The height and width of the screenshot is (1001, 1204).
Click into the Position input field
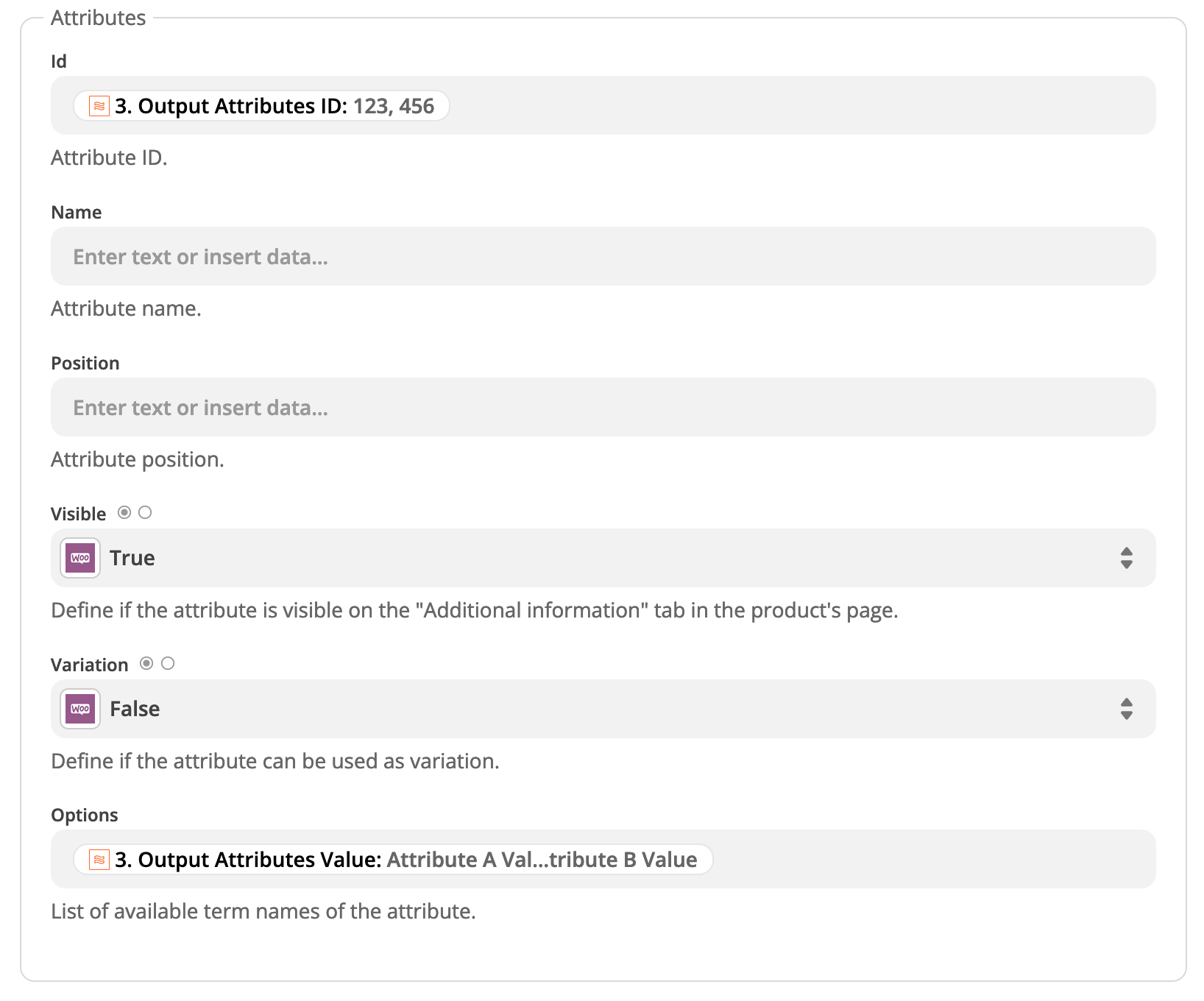(x=589, y=408)
